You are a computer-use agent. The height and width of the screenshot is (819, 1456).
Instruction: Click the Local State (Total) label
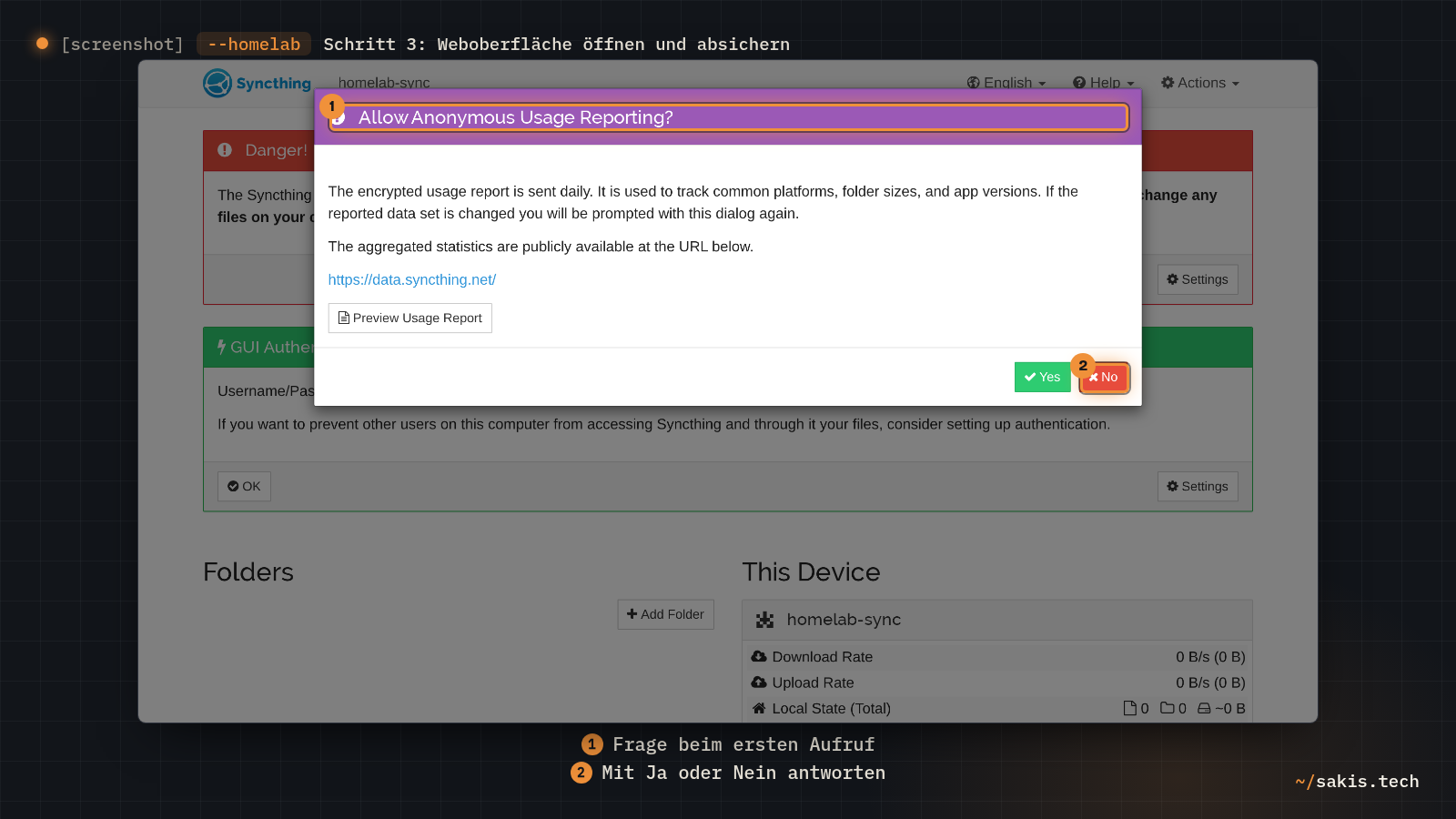point(832,708)
